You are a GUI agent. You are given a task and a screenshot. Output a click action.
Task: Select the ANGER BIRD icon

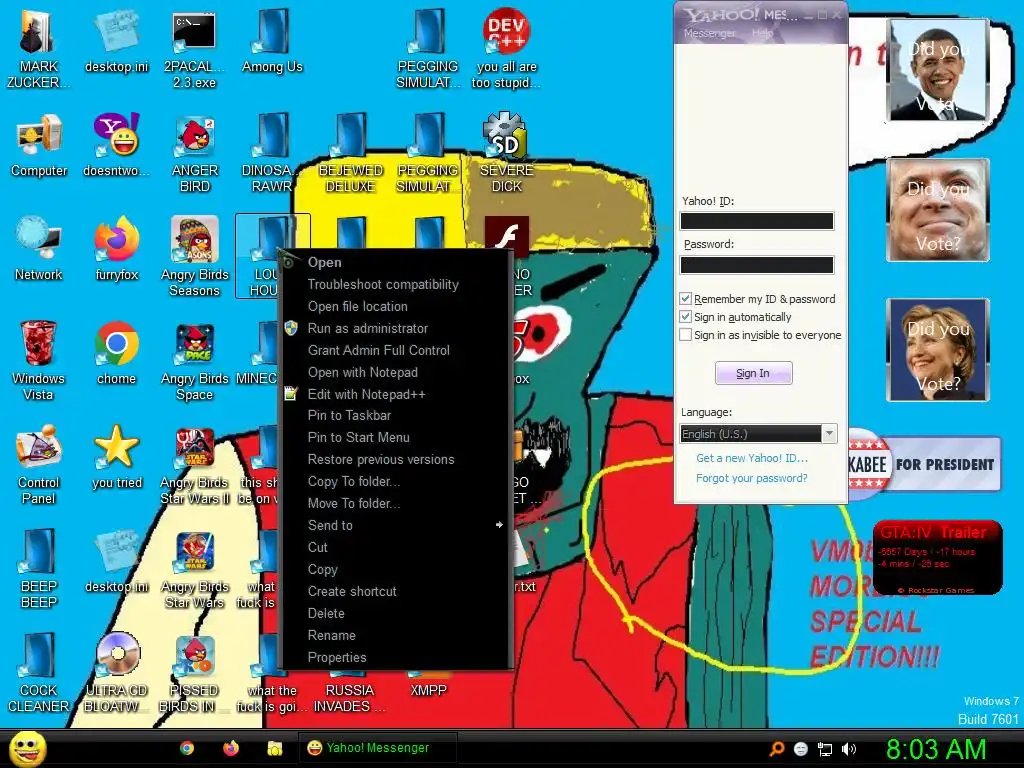point(195,154)
